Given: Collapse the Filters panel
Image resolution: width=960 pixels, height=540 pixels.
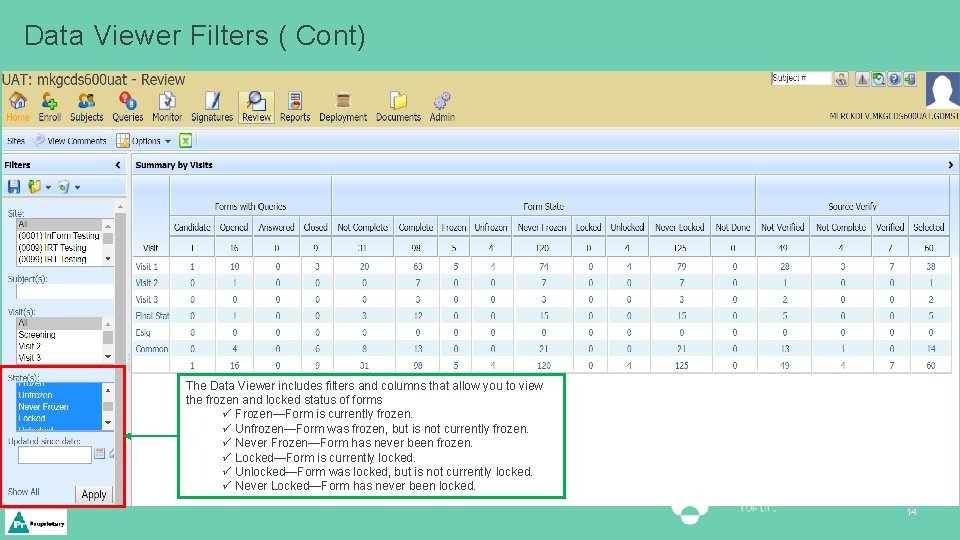Looking at the screenshot, I should (x=118, y=165).
